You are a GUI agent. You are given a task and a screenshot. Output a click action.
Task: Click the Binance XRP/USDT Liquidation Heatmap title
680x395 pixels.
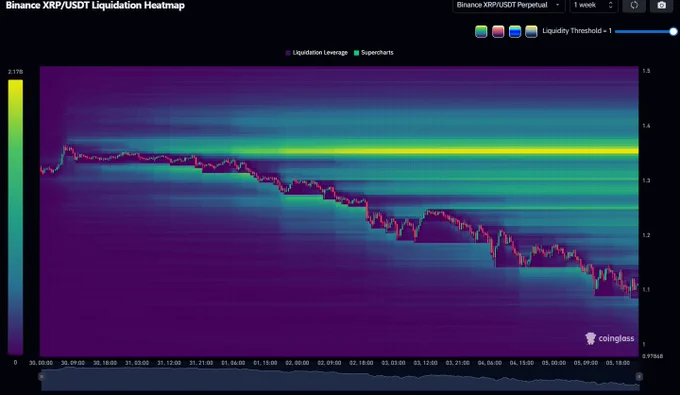point(95,5)
